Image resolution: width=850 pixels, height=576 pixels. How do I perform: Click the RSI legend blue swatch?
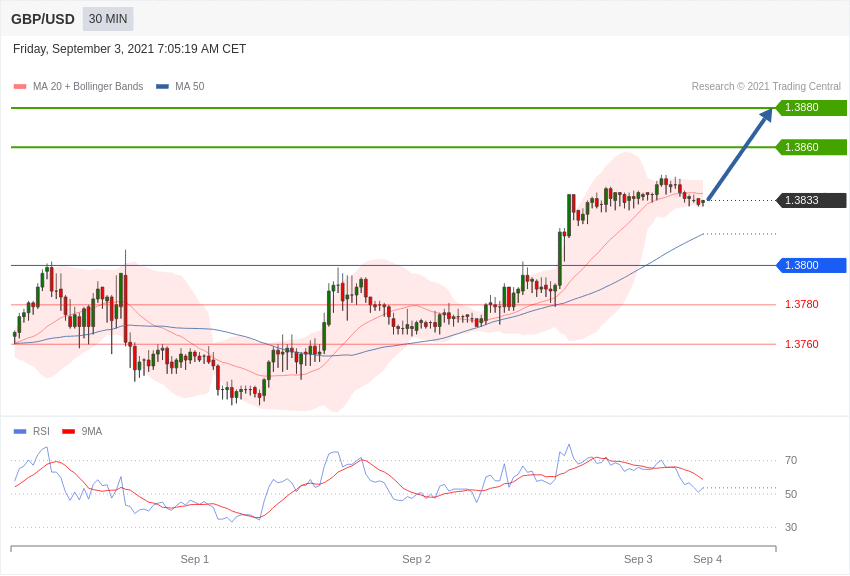pos(20,431)
